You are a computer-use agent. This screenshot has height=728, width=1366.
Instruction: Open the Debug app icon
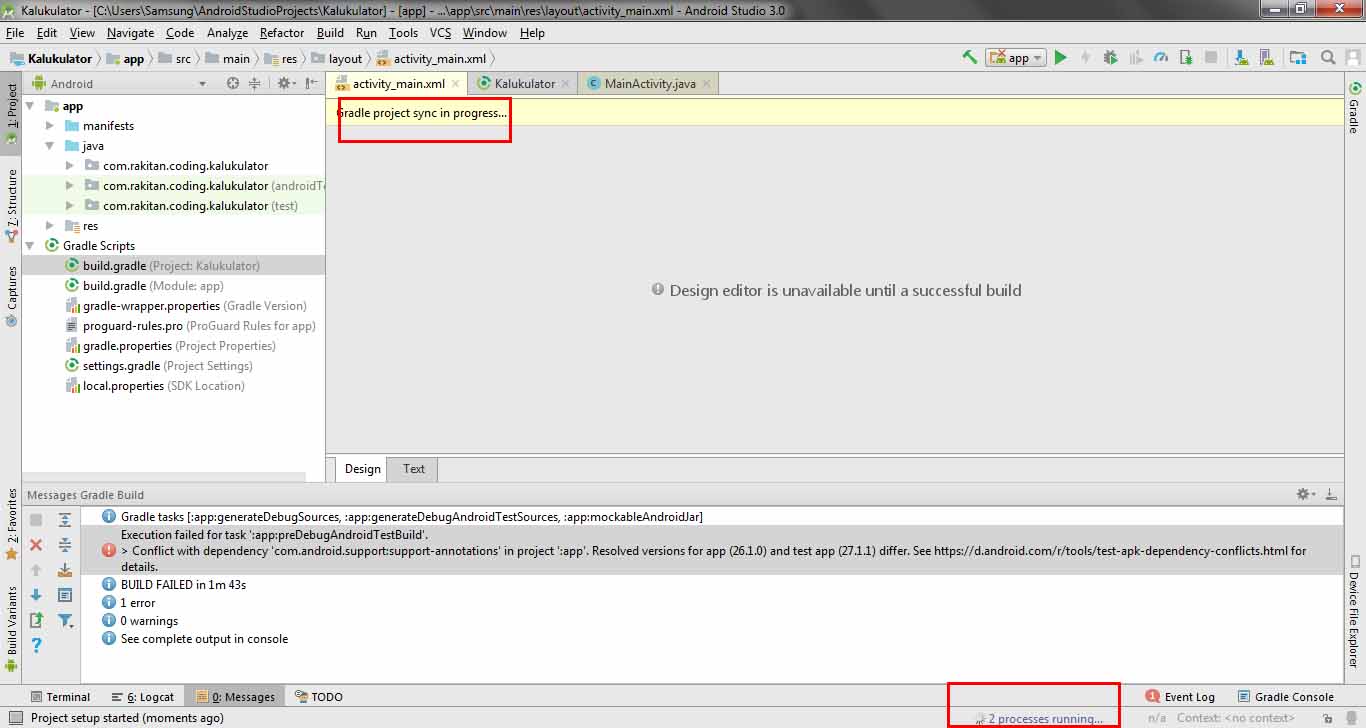pos(1110,57)
